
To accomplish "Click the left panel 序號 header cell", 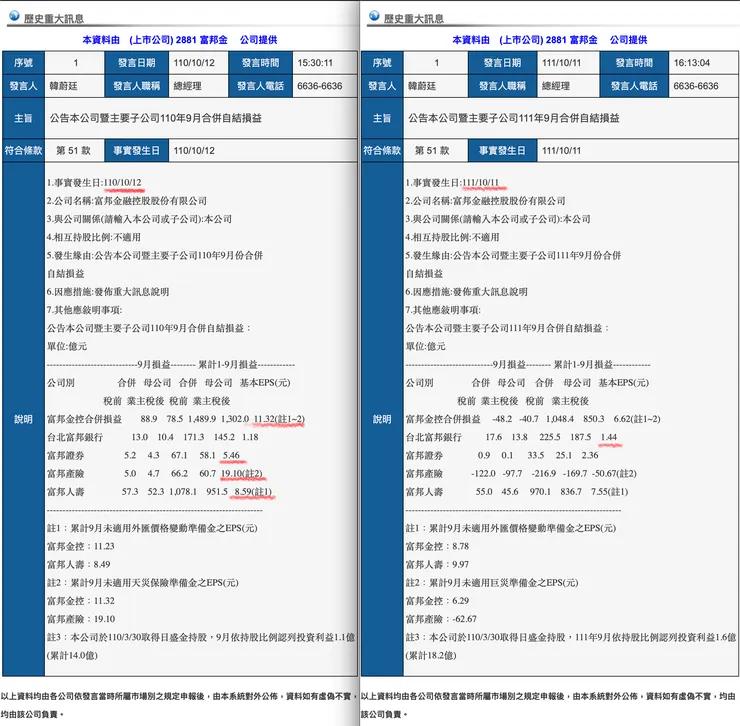I will pyautogui.click(x=23, y=63).
